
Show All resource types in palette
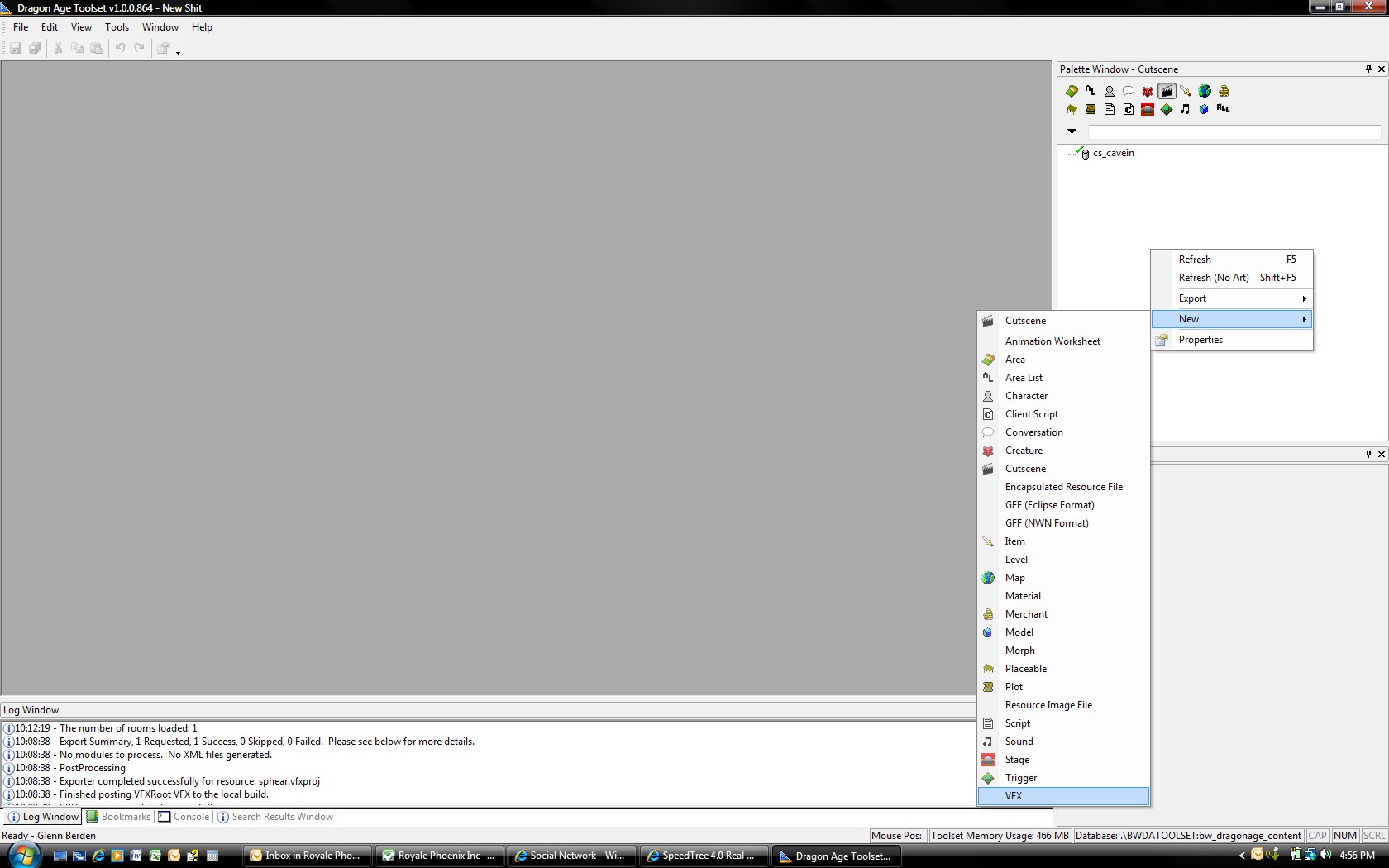[x=1224, y=110]
